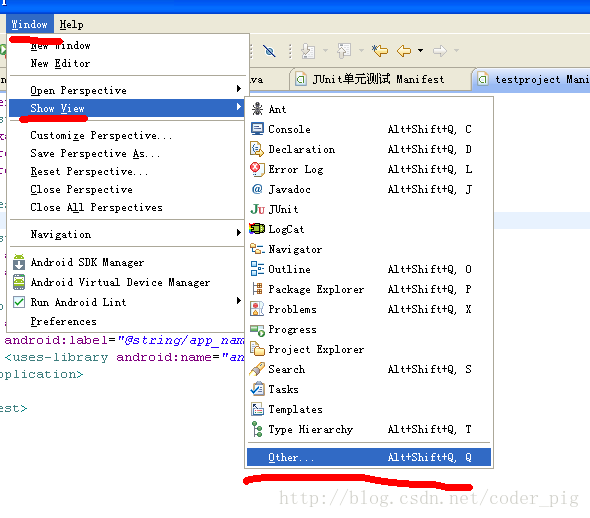This screenshot has height=518, width=590.
Task: Click the Previous Annotation toolbar icon
Action: point(344,50)
